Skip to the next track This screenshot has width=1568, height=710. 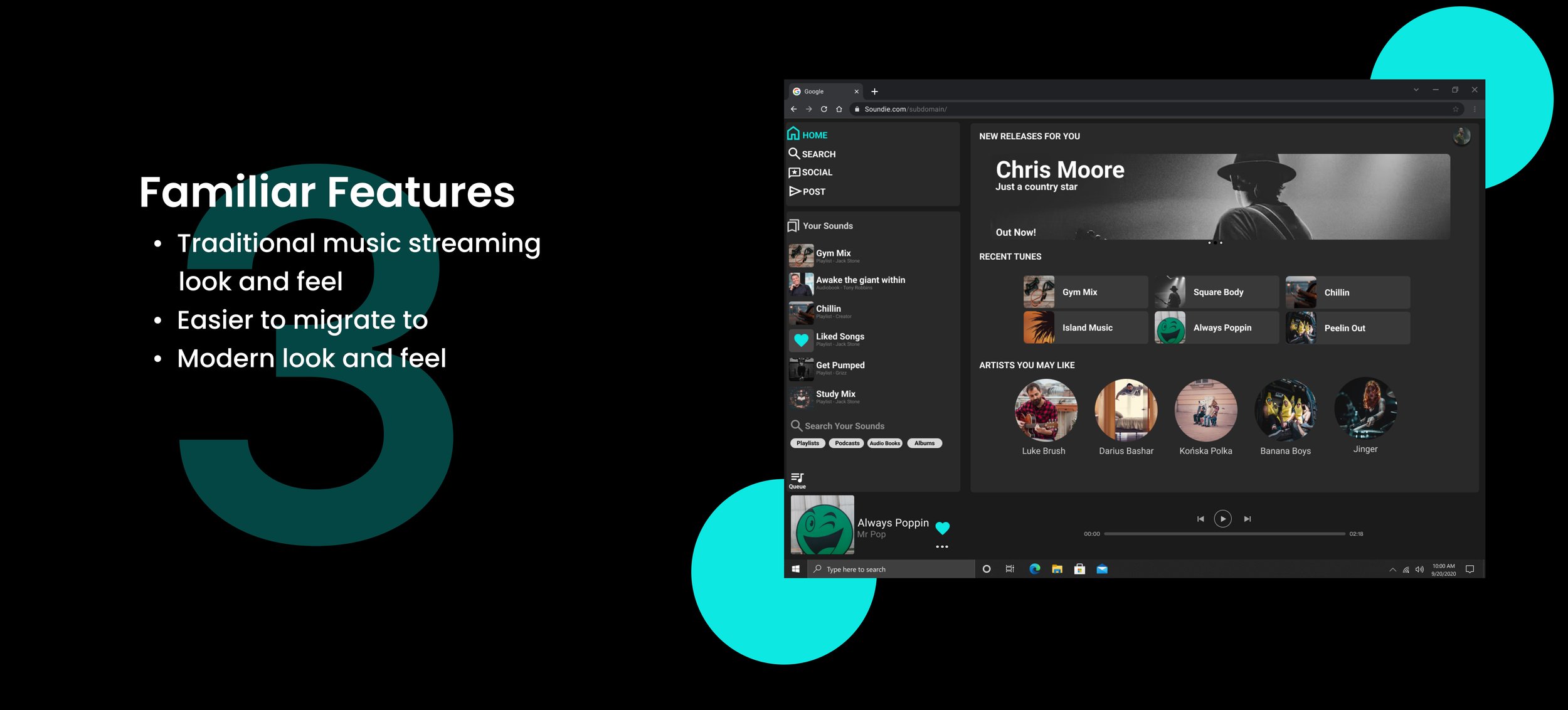1247,519
